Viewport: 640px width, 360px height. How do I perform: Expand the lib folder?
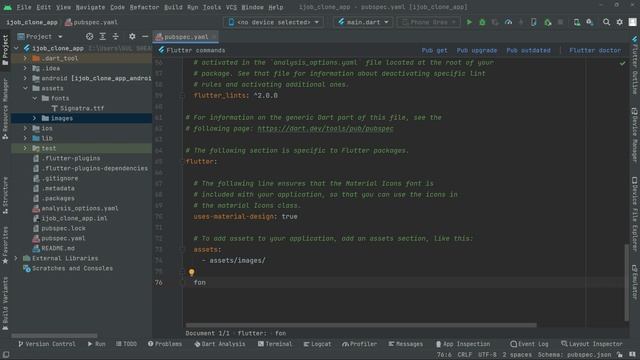(x=25, y=138)
